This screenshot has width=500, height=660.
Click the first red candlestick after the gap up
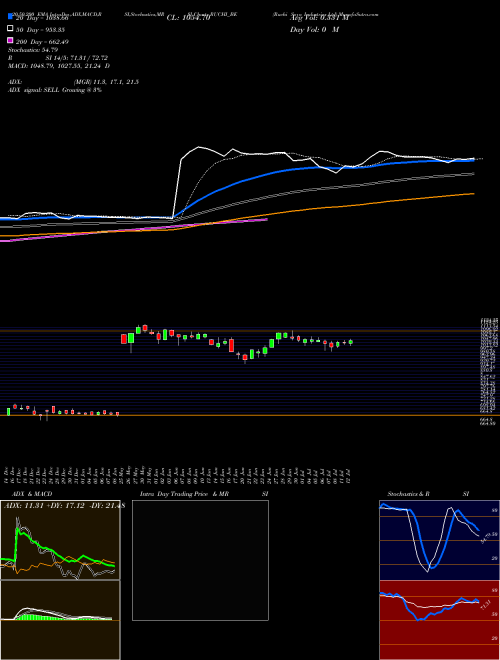tap(124, 339)
